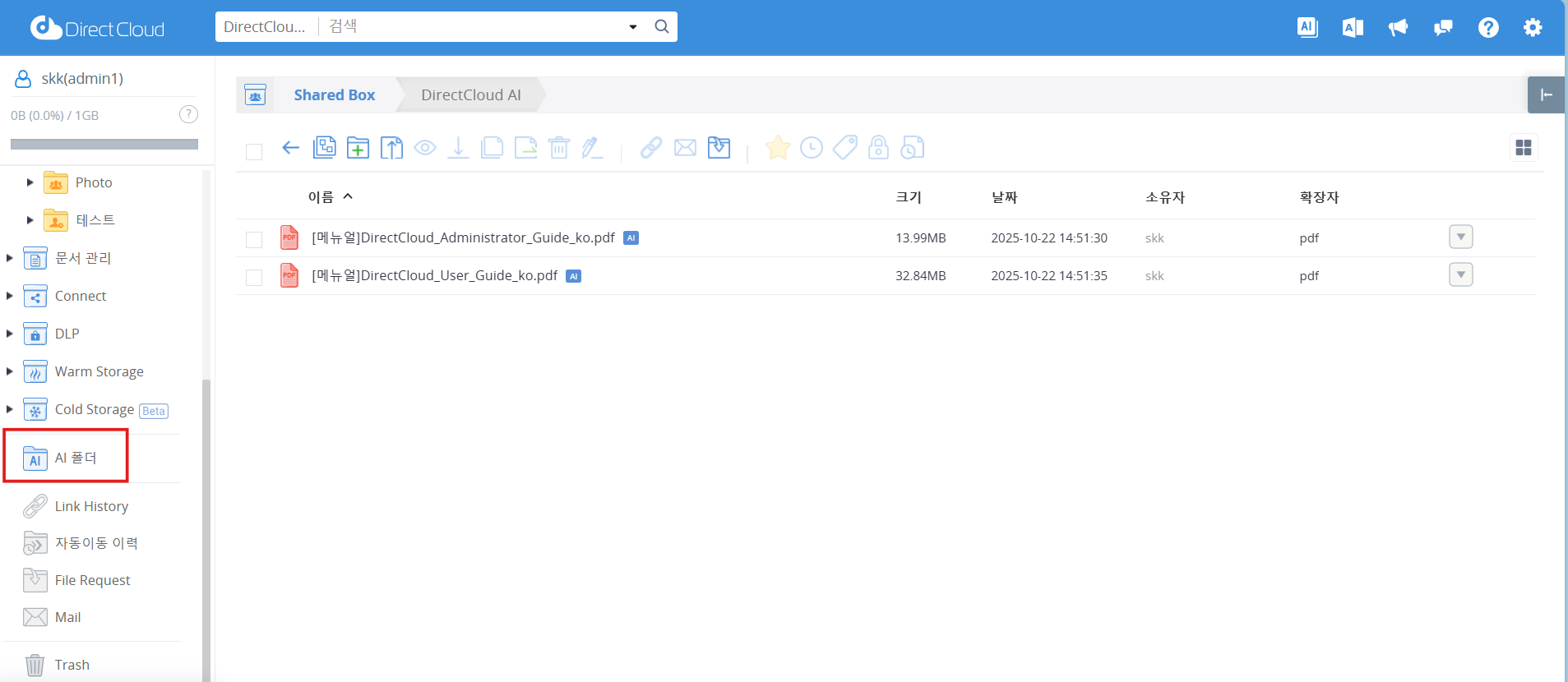Toggle the select-all checkbox in the toolbar
Image resolution: width=1568 pixels, height=682 pixels.
click(254, 152)
